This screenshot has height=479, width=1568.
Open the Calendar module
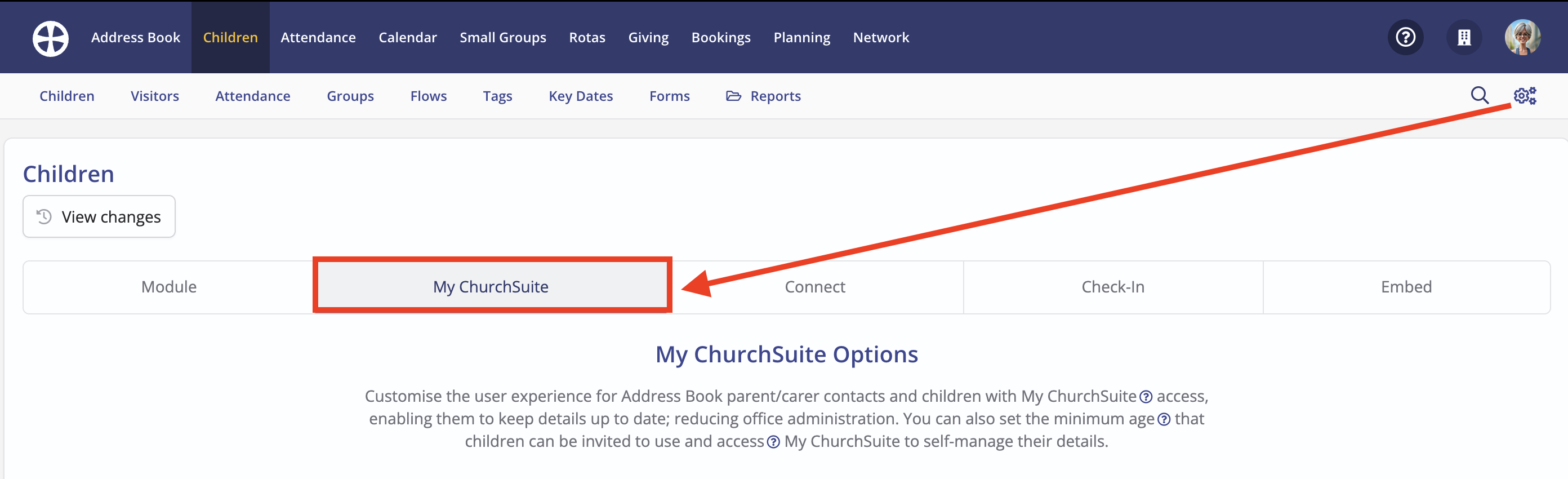point(407,37)
